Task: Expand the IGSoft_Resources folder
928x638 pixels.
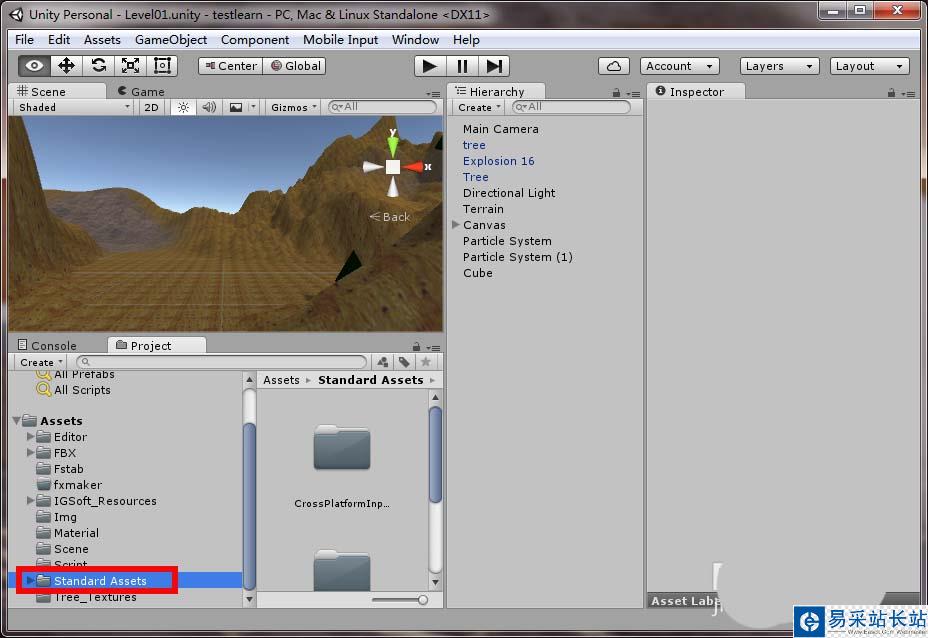Action: [30, 501]
